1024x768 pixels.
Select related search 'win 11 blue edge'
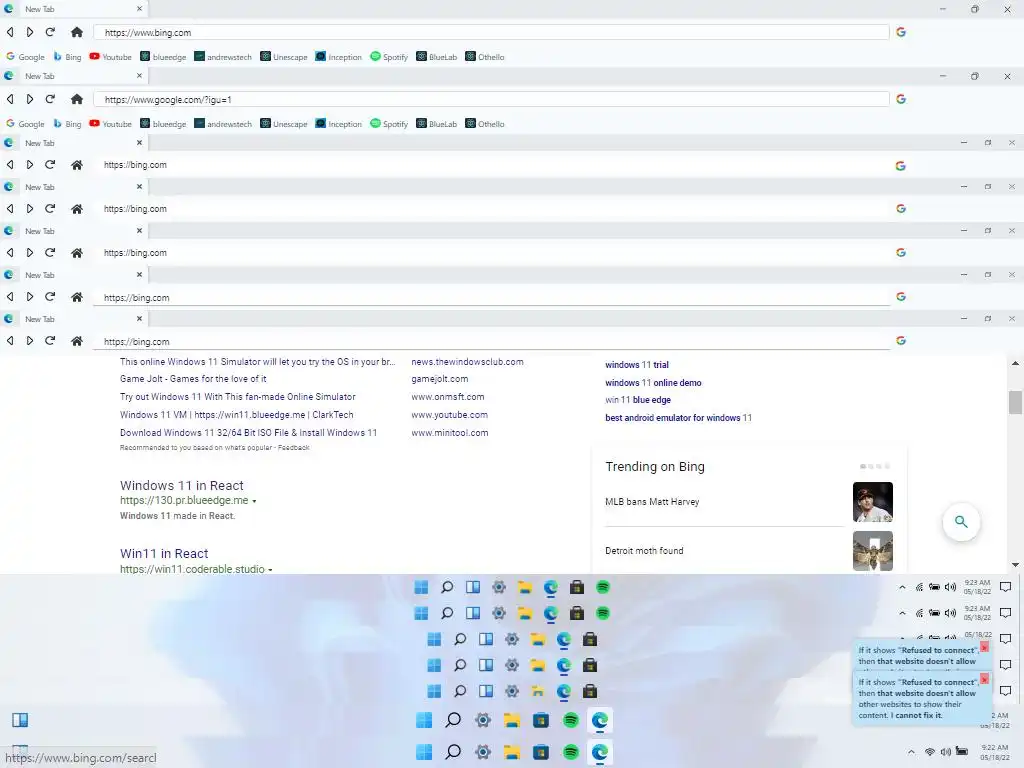coord(637,400)
